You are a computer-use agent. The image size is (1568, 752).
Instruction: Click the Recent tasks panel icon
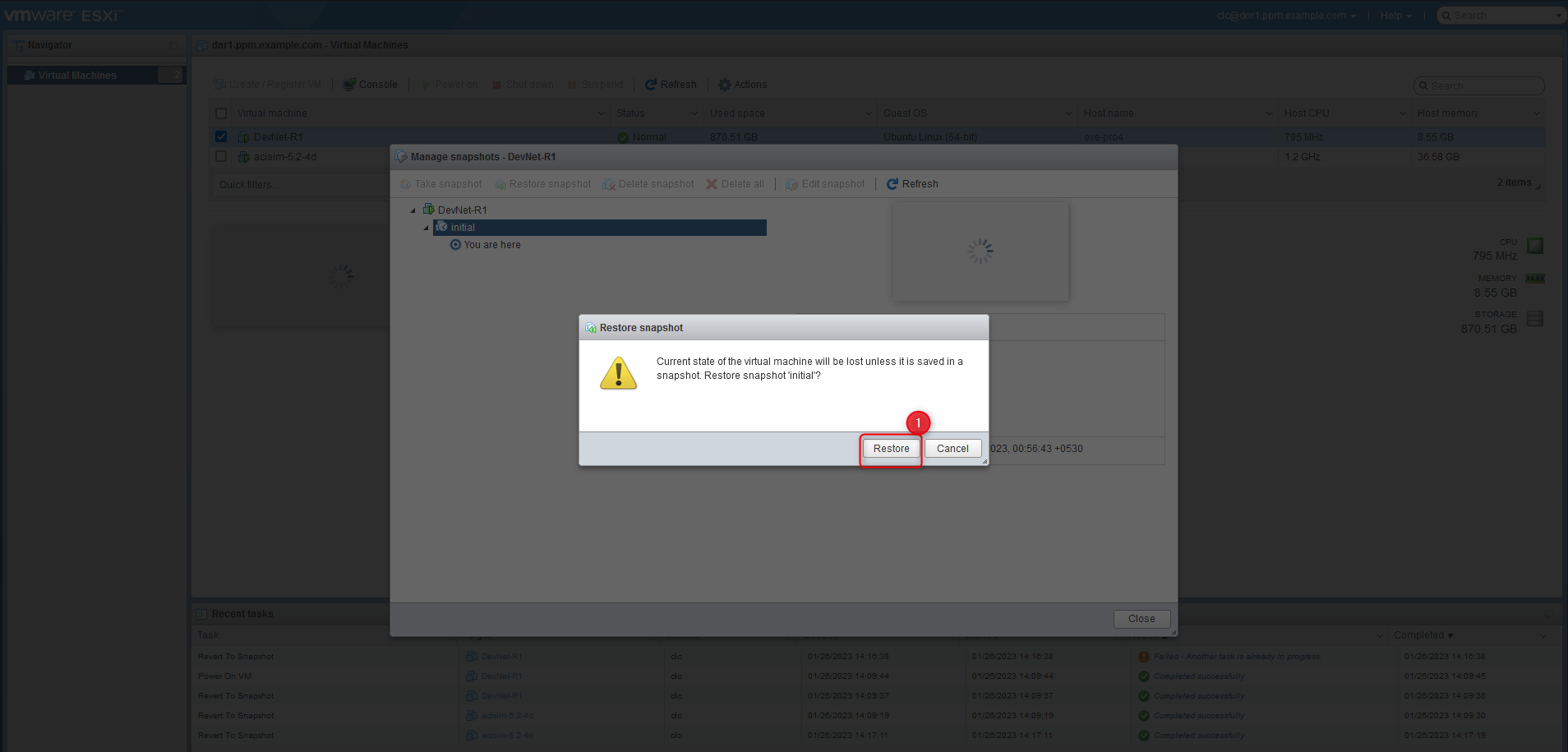pyautogui.click(x=201, y=614)
